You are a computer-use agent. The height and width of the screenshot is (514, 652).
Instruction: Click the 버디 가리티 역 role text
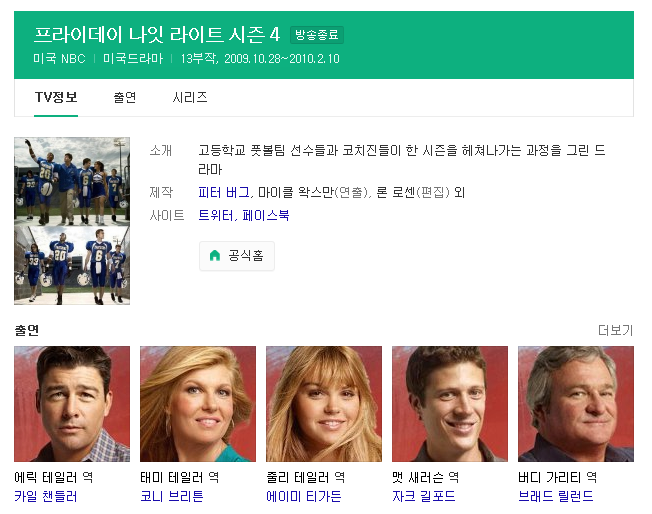558,477
